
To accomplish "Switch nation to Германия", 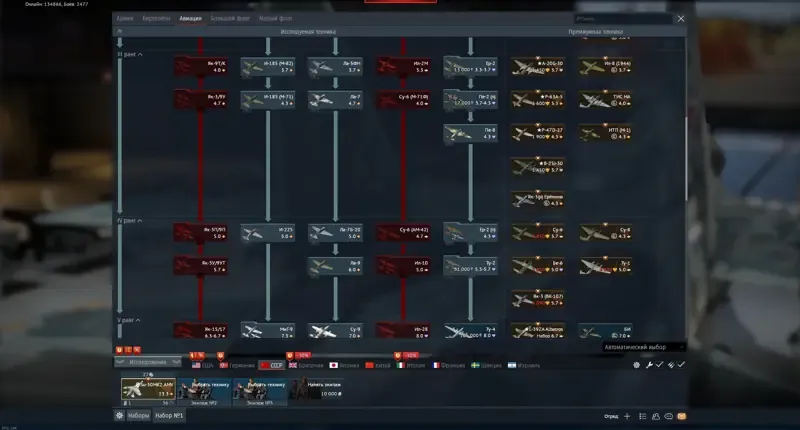I will 237,365.
